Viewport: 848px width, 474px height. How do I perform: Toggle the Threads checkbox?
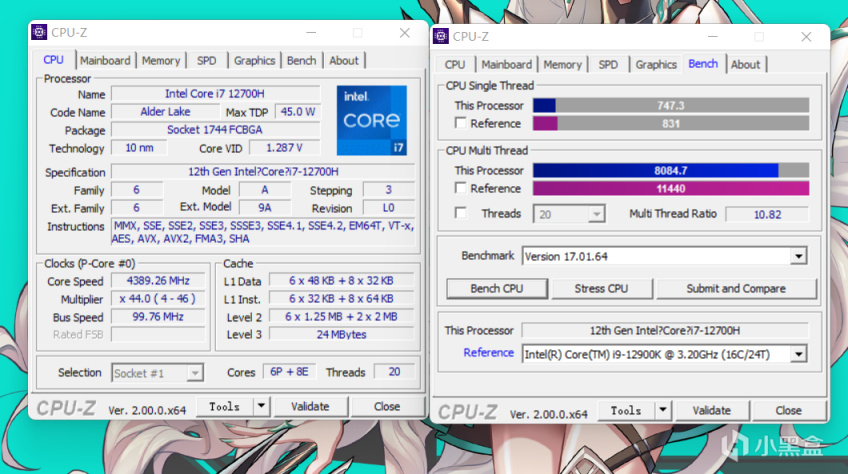(460, 213)
